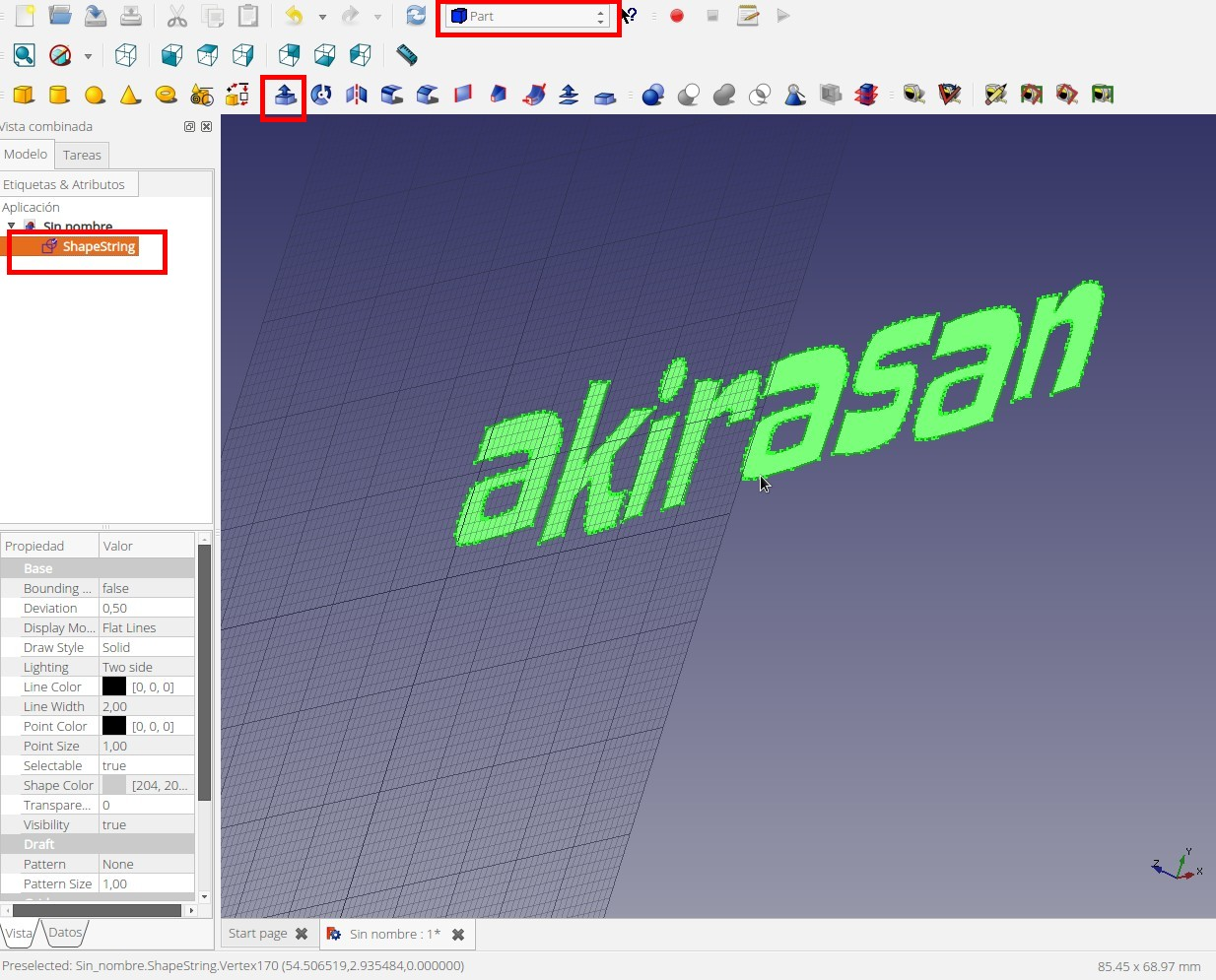The image size is (1216, 980).
Task: Create a Cube primitive
Action: 24,95
